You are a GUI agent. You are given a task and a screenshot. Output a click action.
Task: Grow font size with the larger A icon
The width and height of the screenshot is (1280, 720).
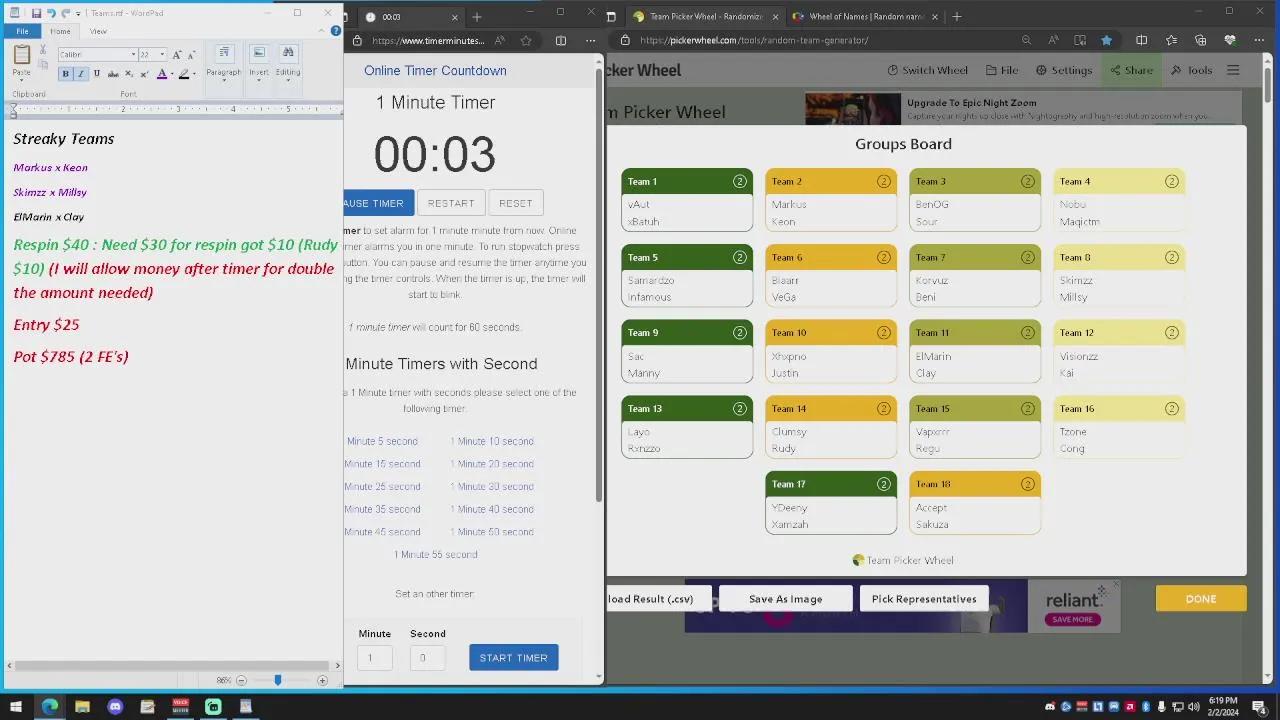point(177,55)
